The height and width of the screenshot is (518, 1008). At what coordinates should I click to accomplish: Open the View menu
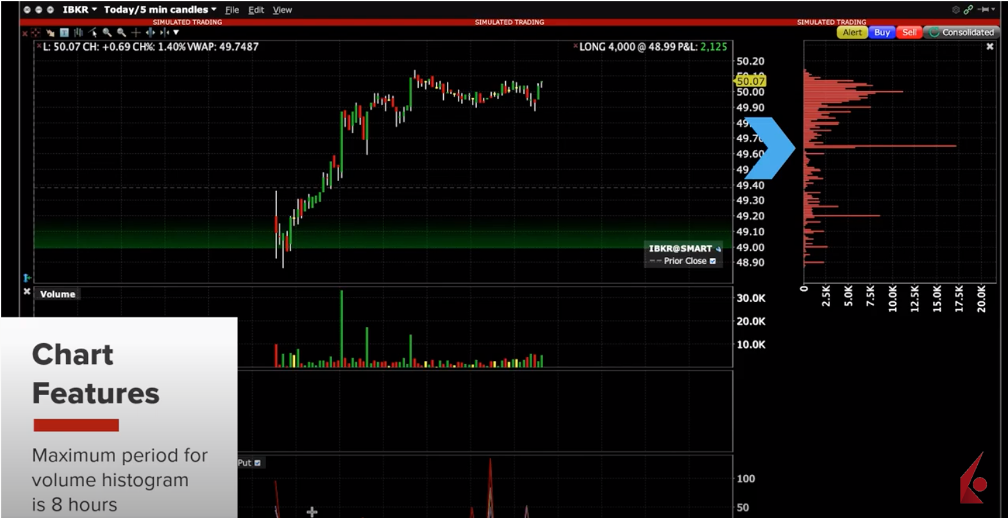282,9
